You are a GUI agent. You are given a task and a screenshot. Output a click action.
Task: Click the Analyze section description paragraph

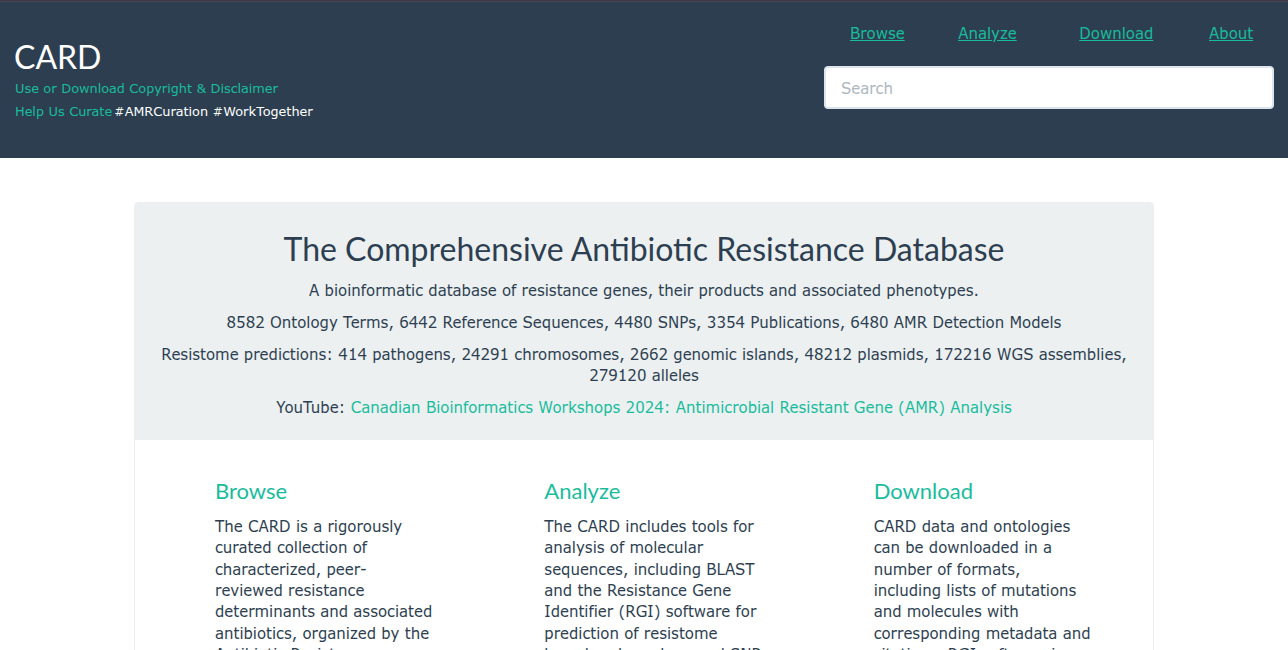[x=650, y=579]
